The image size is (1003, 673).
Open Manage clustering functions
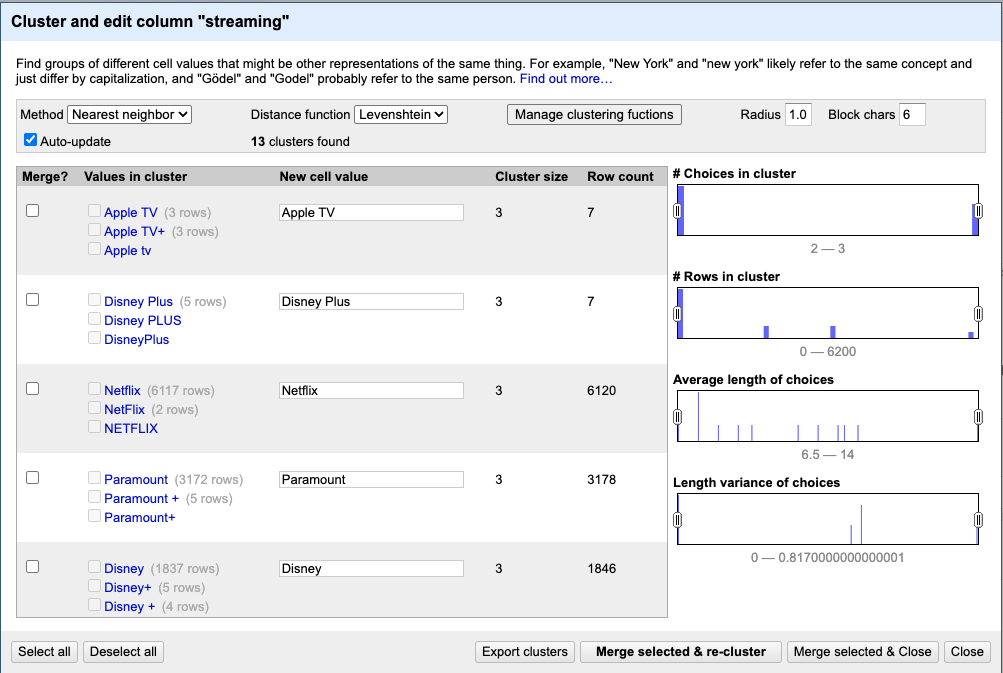point(594,115)
